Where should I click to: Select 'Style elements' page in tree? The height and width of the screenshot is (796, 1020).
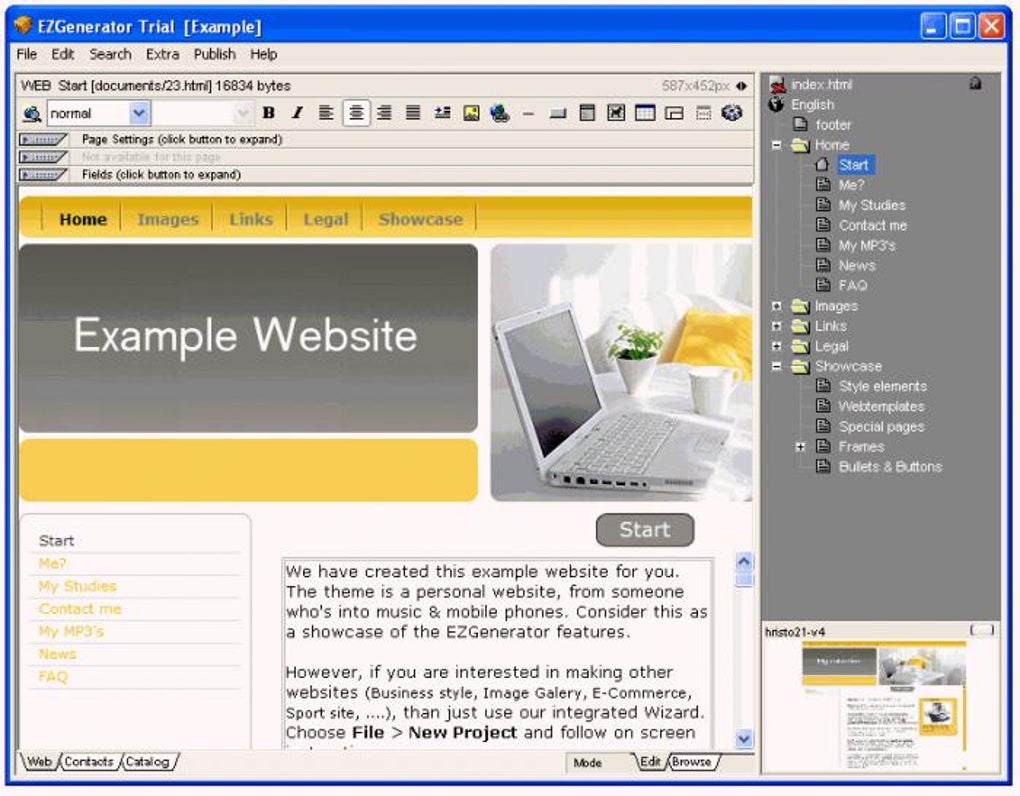click(x=882, y=386)
